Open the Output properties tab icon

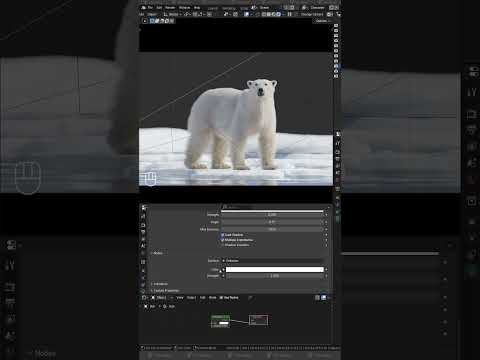coord(143,224)
